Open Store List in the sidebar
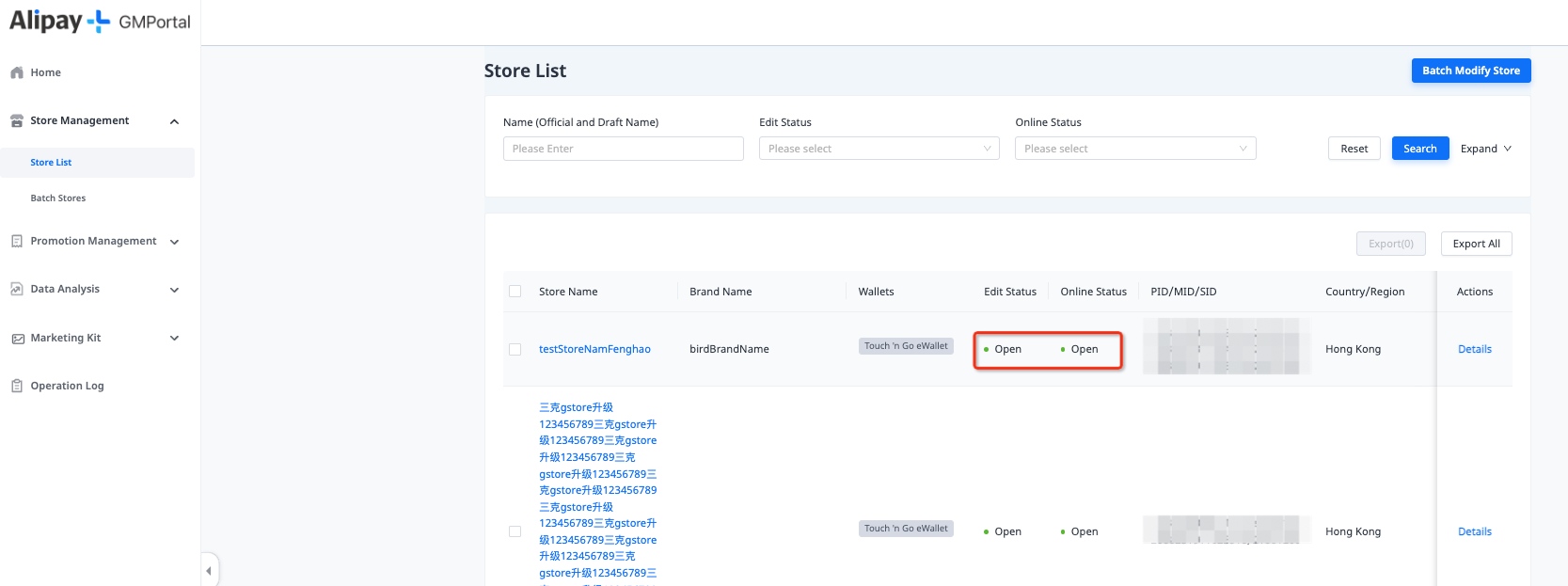This screenshot has width=1568, height=586. click(x=51, y=163)
